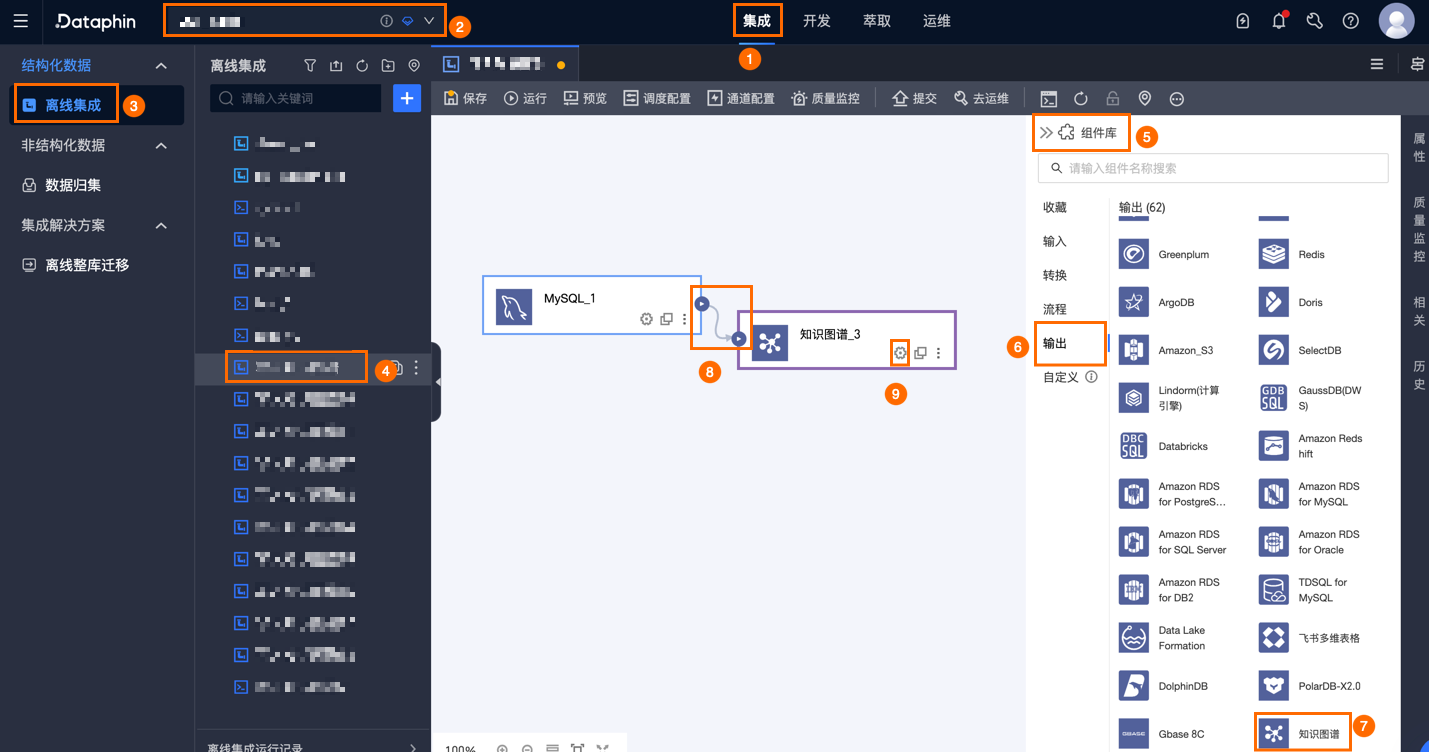Select the 自定义 component category
Image resolution: width=1429 pixels, height=752 pixels.
1062,377
